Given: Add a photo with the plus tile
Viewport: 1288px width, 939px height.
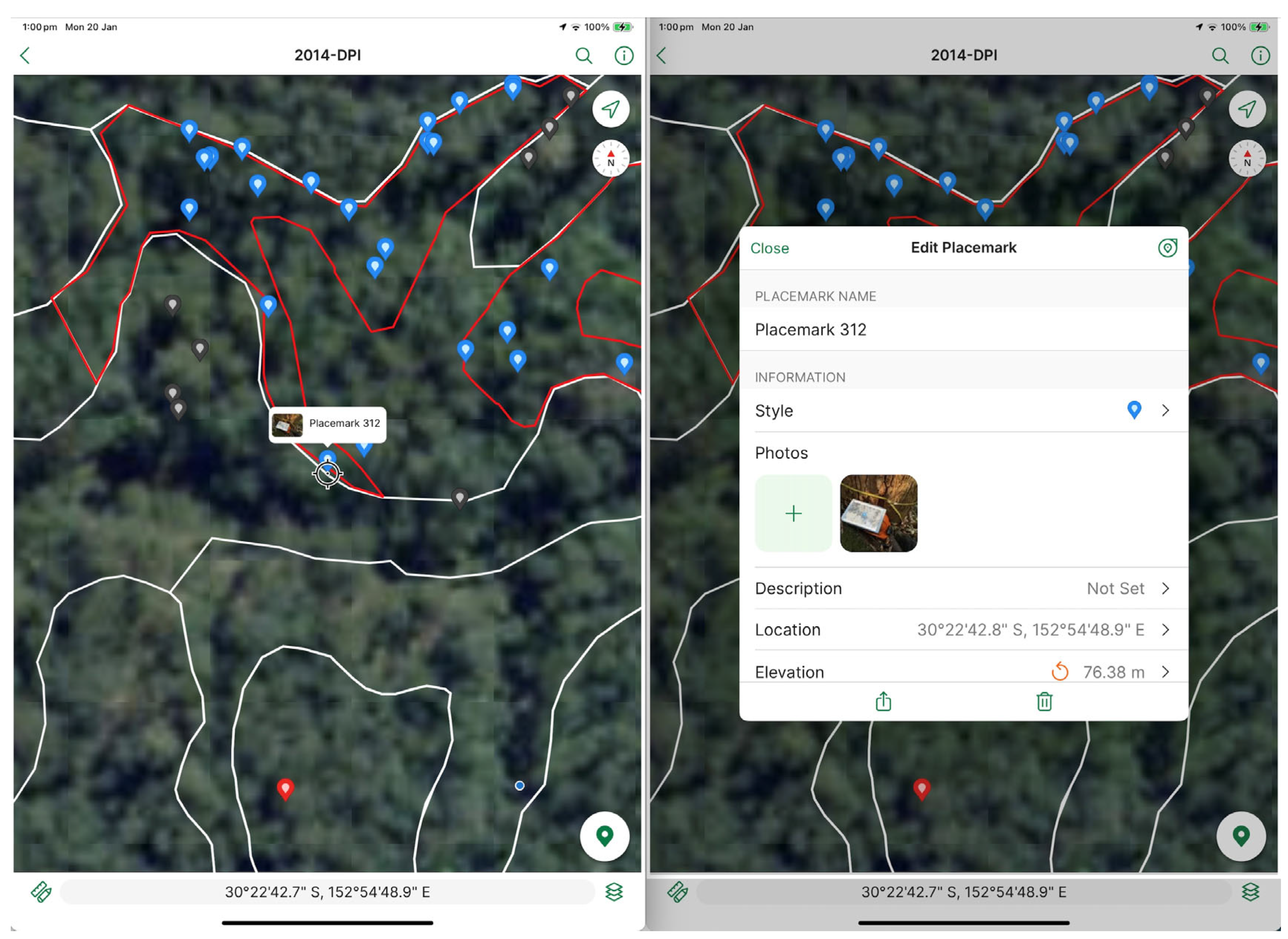Looking at the screenshot, I should pos(793,513).
